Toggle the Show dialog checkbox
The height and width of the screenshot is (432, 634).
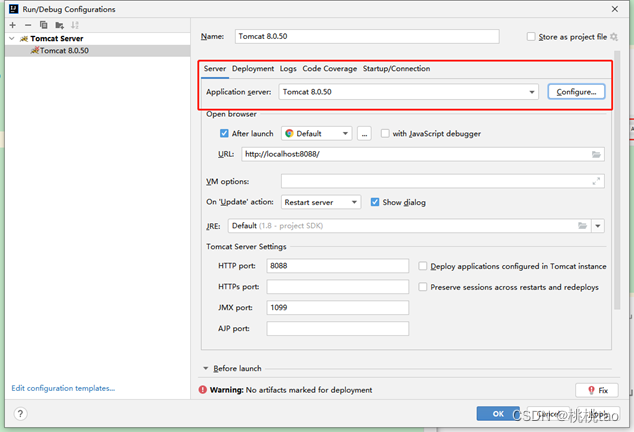375,202
